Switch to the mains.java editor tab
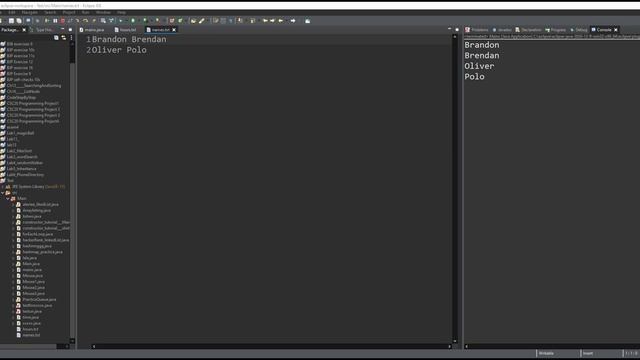This screenshot has width=640, height=360. point(92,30)
